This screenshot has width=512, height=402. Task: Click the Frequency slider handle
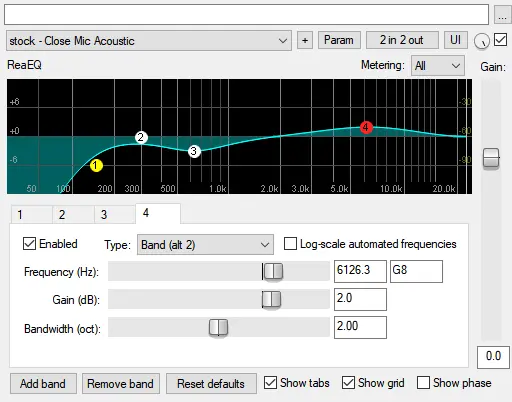[x=273, y=271]
